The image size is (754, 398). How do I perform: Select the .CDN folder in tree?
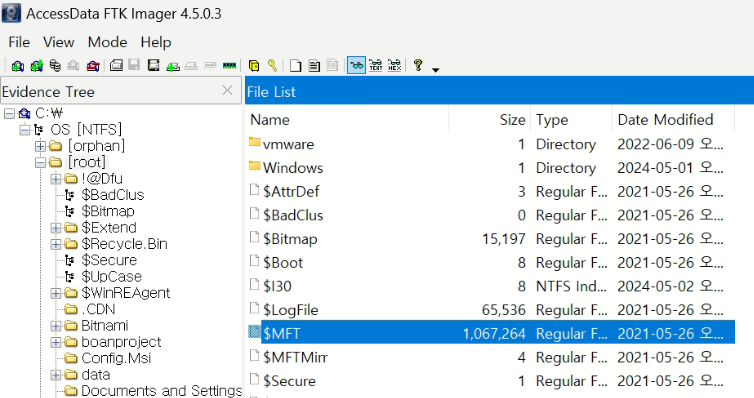(98, 310)
